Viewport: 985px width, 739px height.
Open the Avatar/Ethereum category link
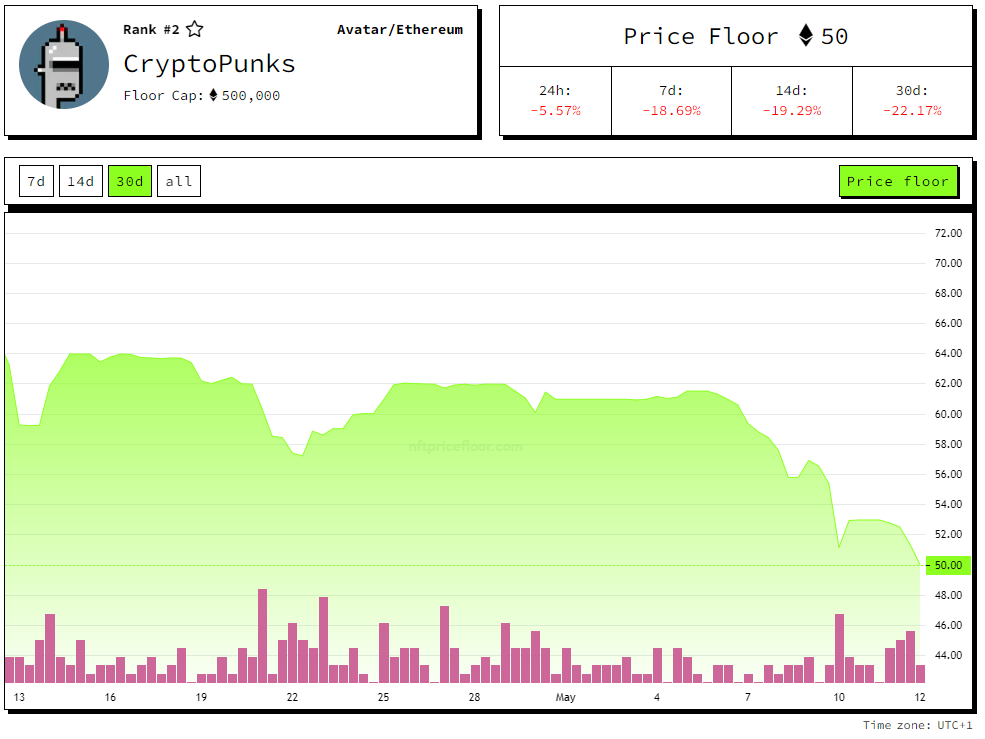(x=400, y=30)
